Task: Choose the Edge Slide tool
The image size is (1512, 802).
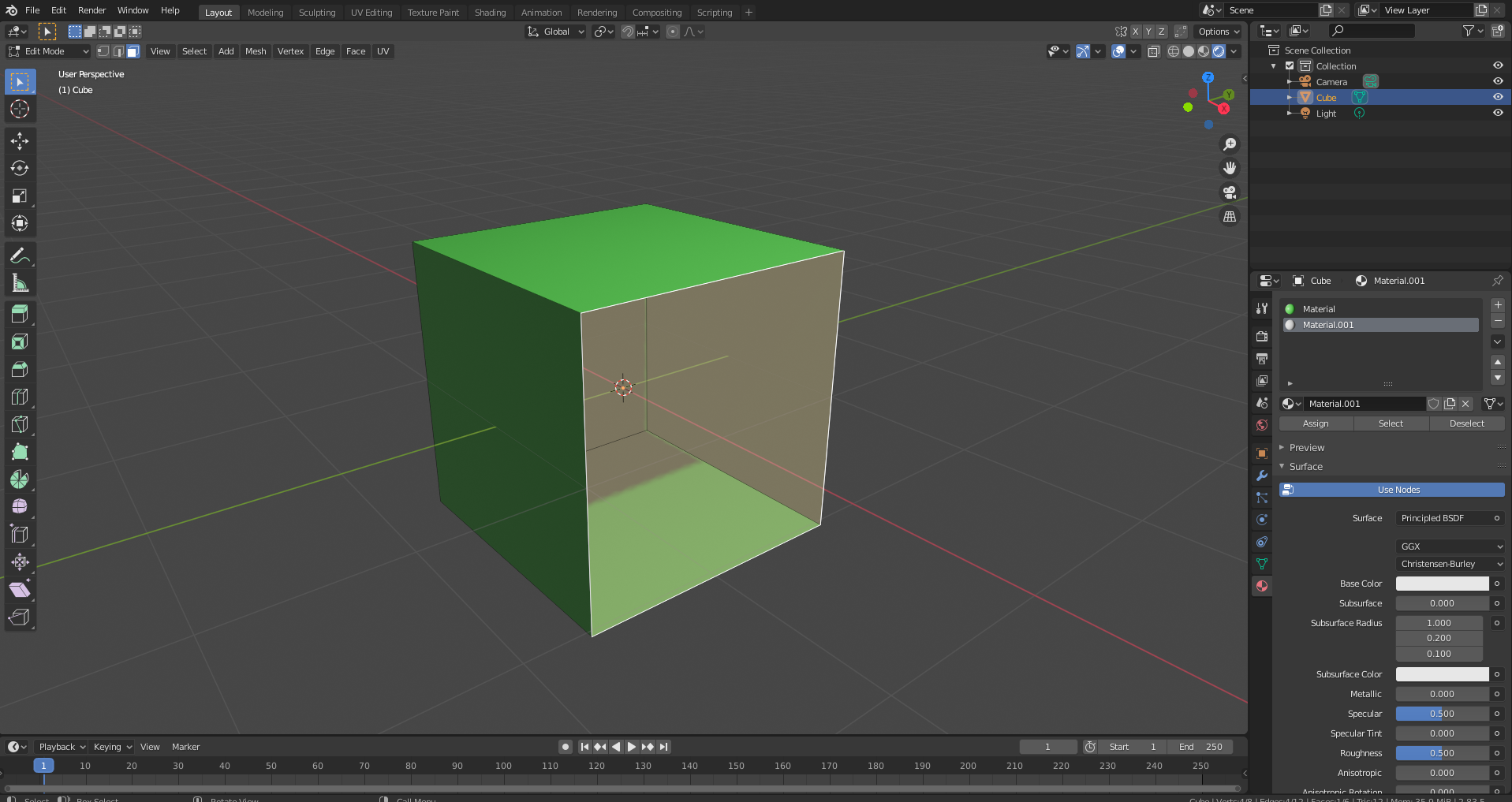Action: pos(20,535)
